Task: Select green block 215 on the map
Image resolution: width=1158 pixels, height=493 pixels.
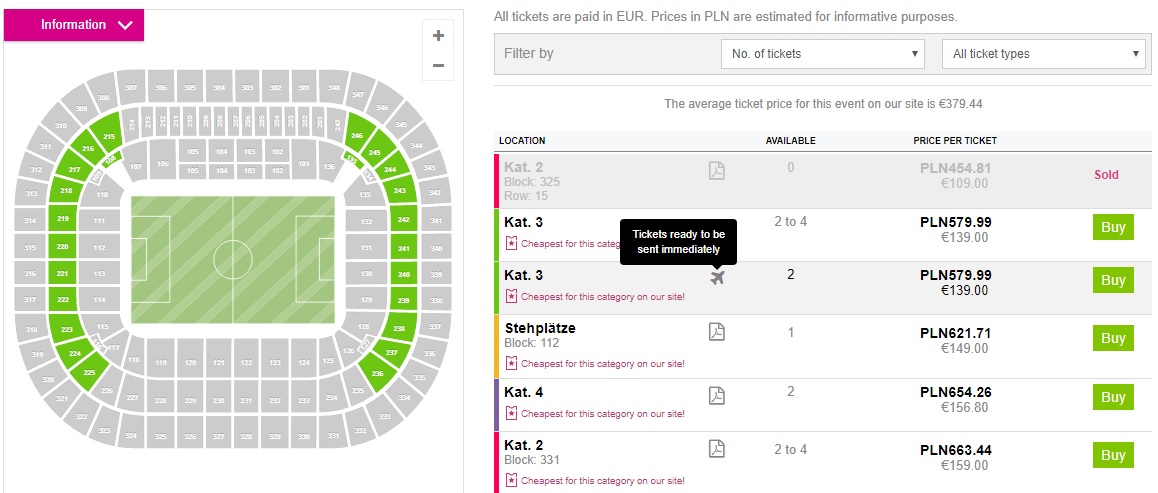Action: coord(109,137)
